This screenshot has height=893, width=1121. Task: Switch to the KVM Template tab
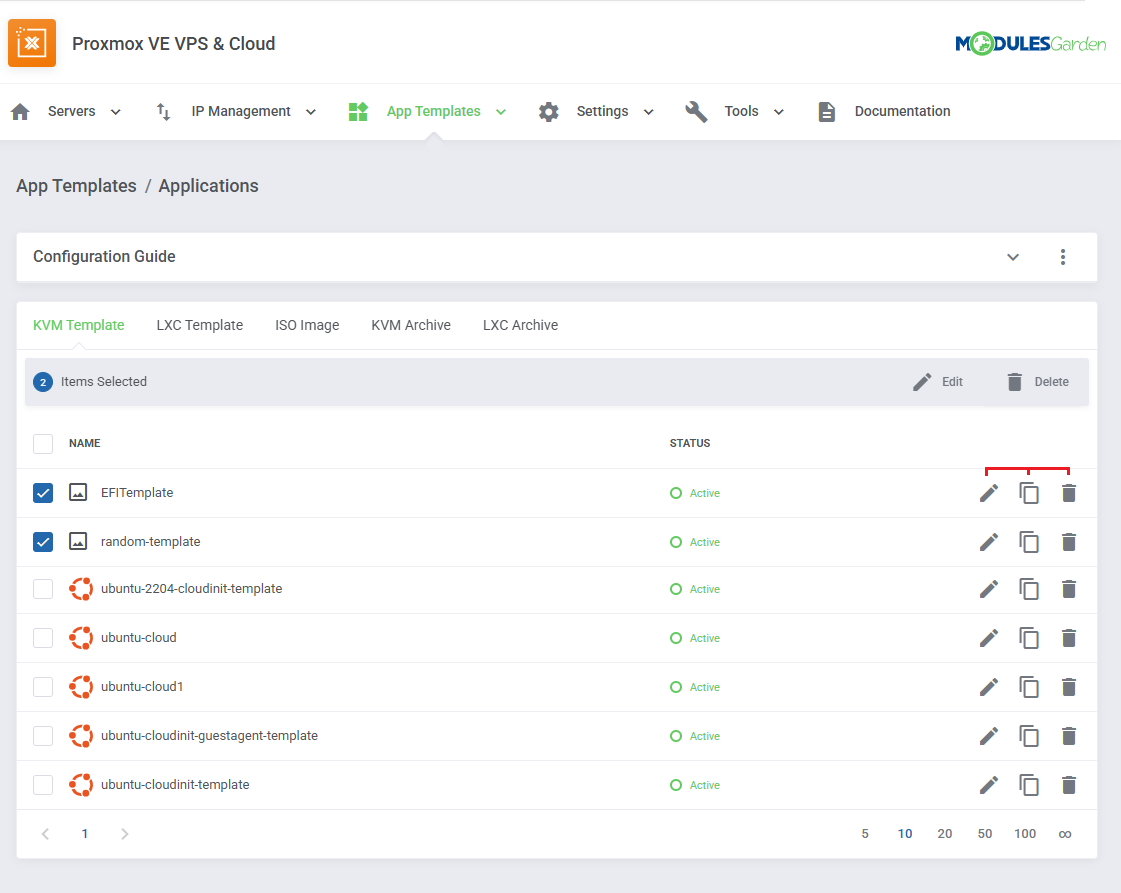click(79, 325)
